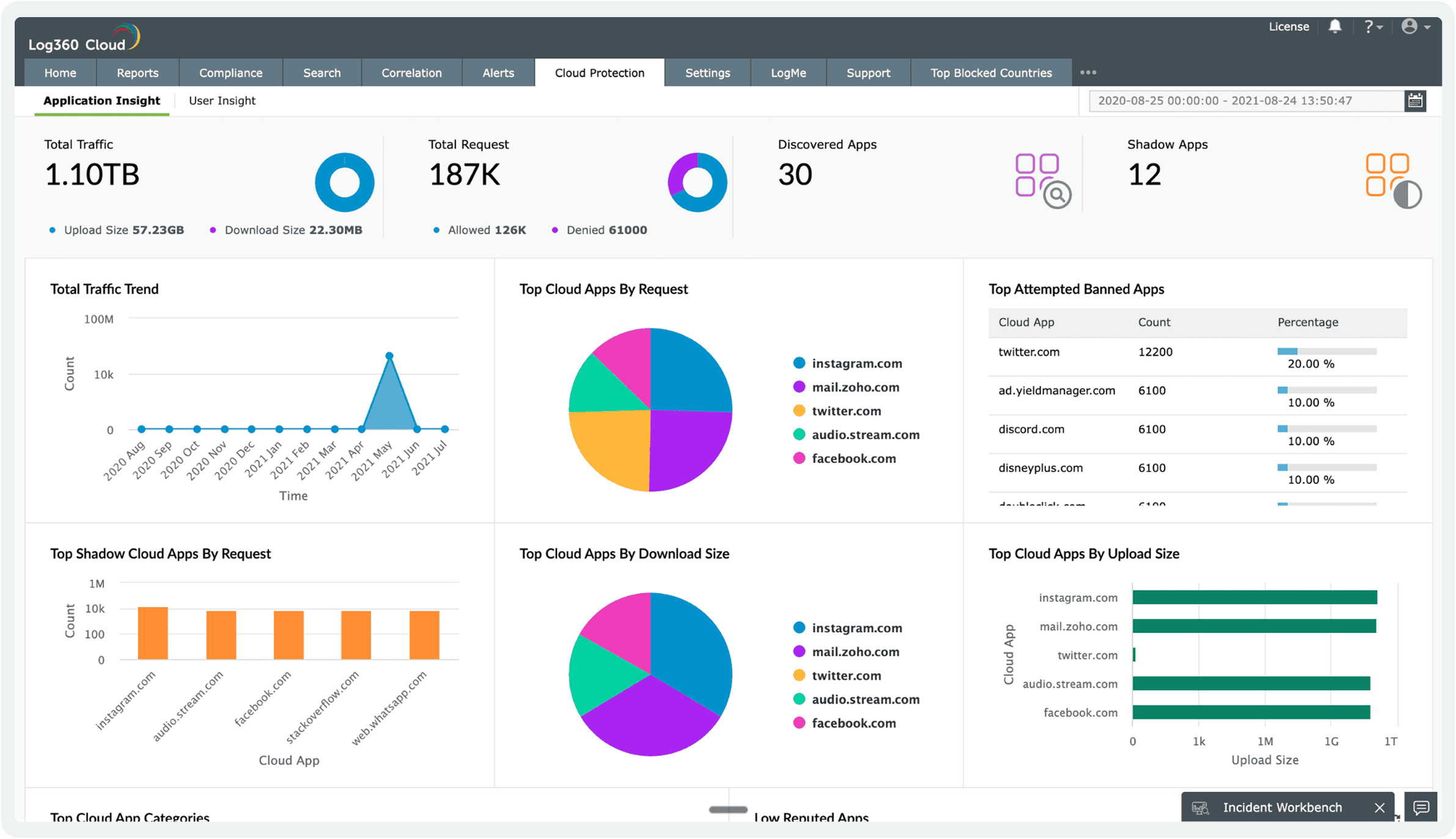Click the Shadow Apps icon
The width and height of the screenshot is (1456, 839).
click(x=1388, y=177)
